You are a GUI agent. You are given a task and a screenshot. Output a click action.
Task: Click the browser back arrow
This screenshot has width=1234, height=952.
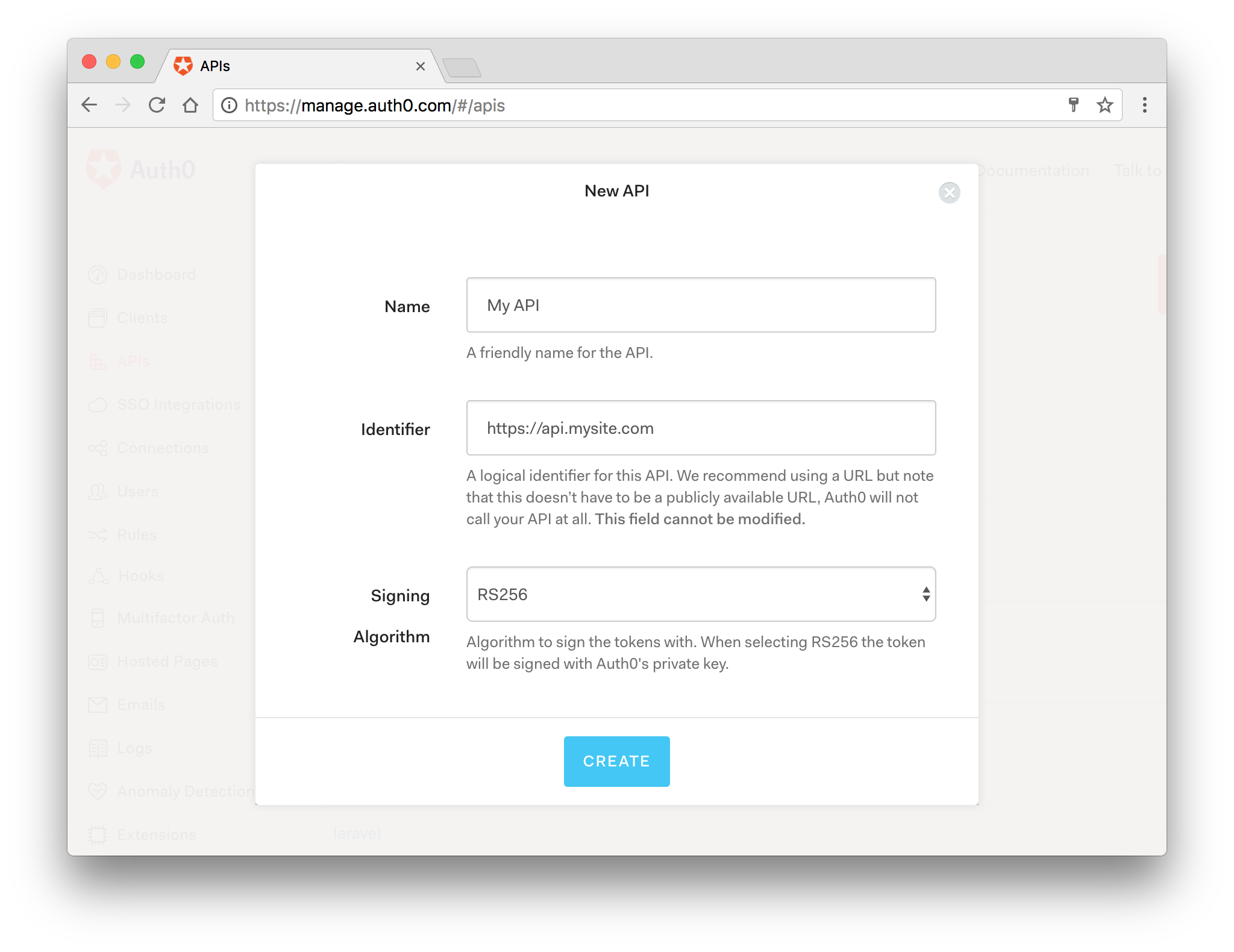point(89,105)
